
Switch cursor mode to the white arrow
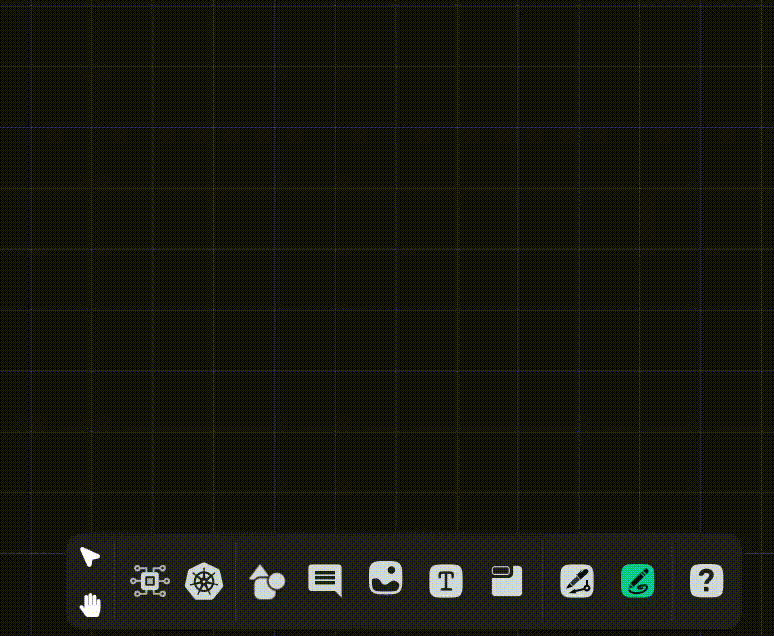[89, 556]
